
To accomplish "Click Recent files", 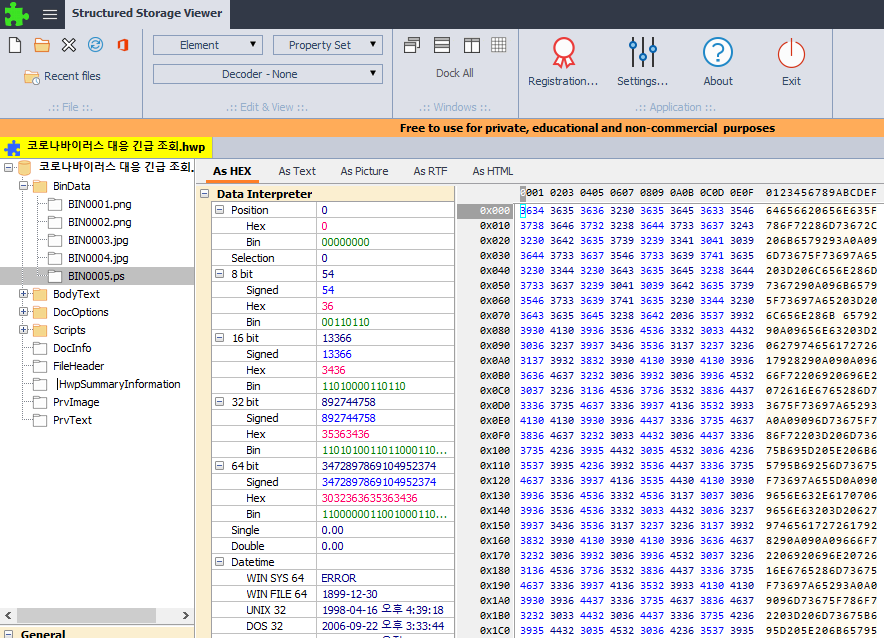I will click(63, 77).
